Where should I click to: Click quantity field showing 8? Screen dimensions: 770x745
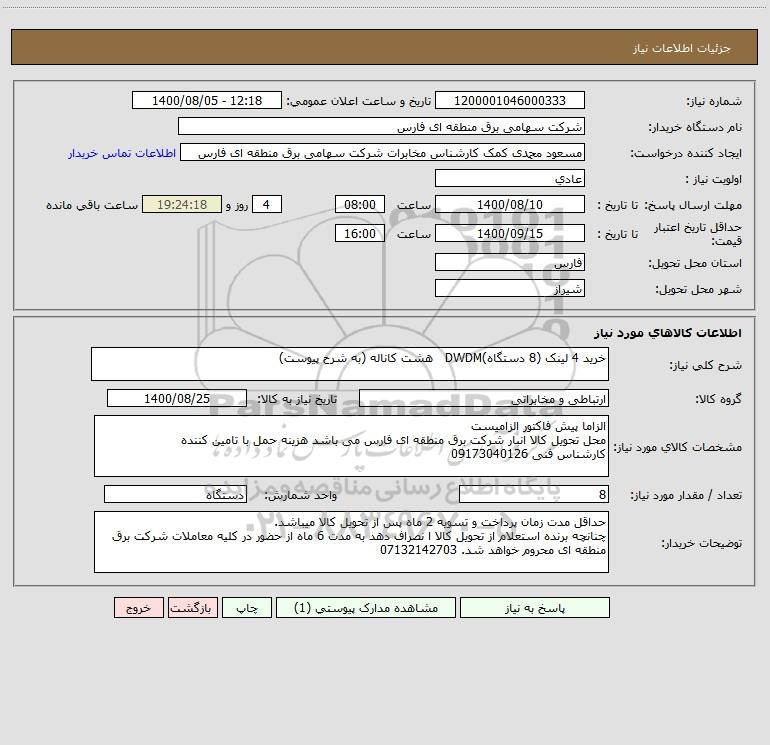pyautogui.click(x=534, y=494)
